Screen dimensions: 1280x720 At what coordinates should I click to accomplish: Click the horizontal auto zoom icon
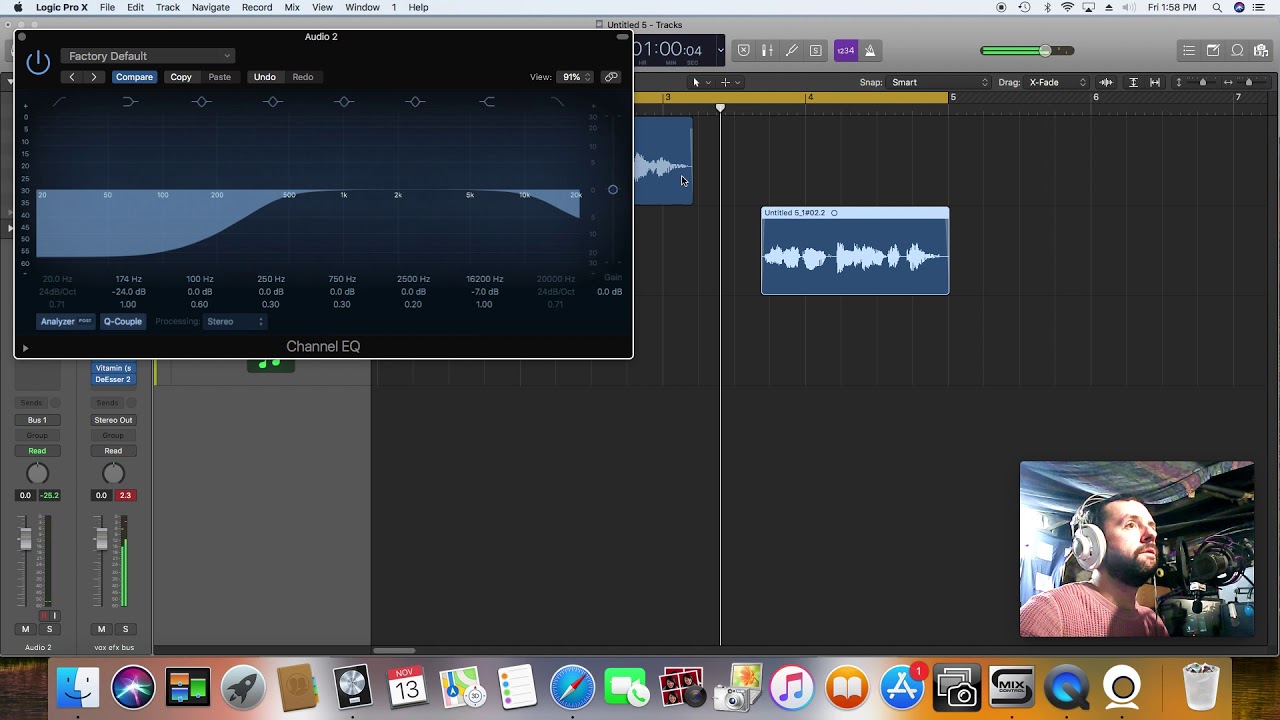tap(1155, 82)
